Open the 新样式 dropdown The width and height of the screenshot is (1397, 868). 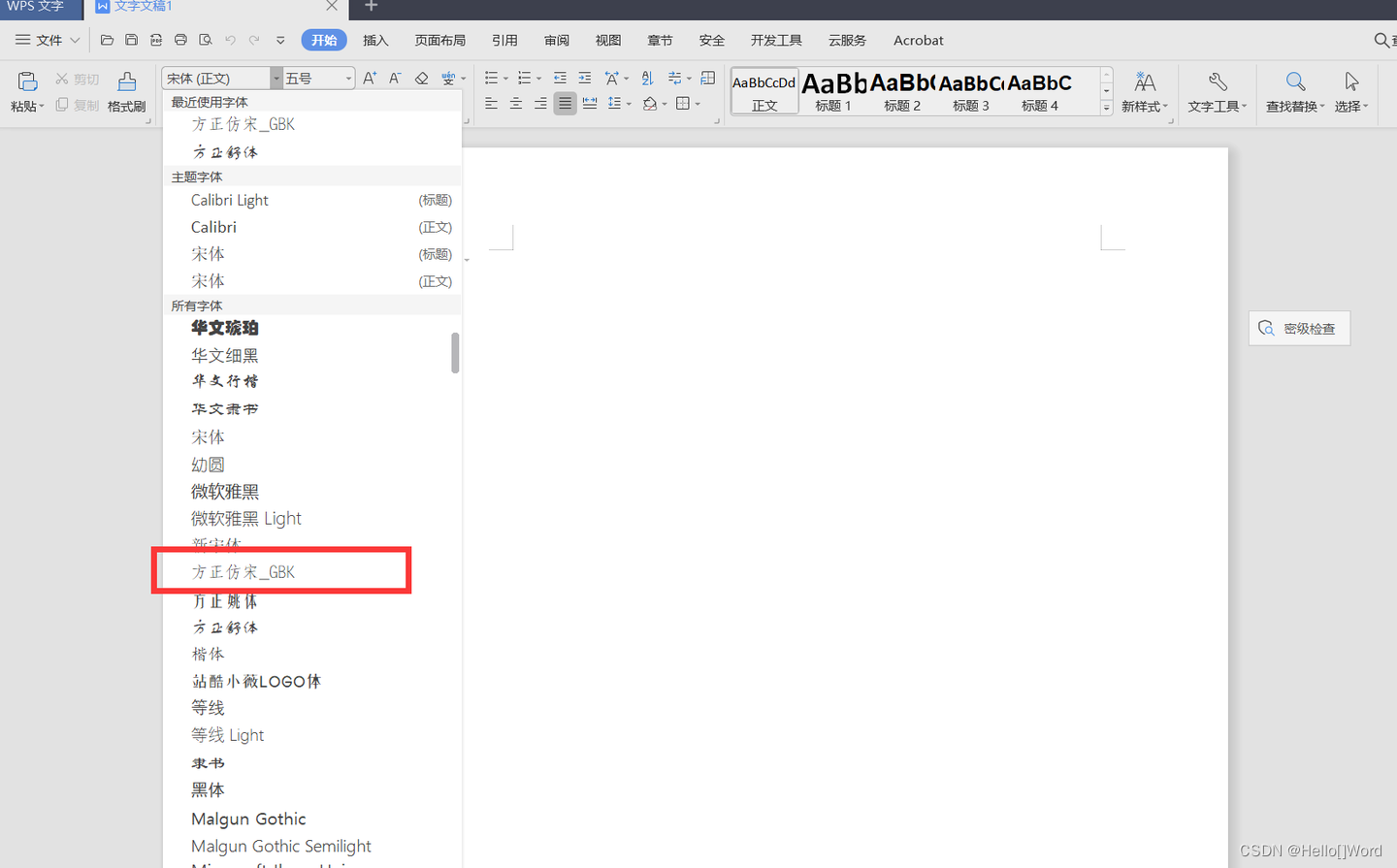[1145, 92]
